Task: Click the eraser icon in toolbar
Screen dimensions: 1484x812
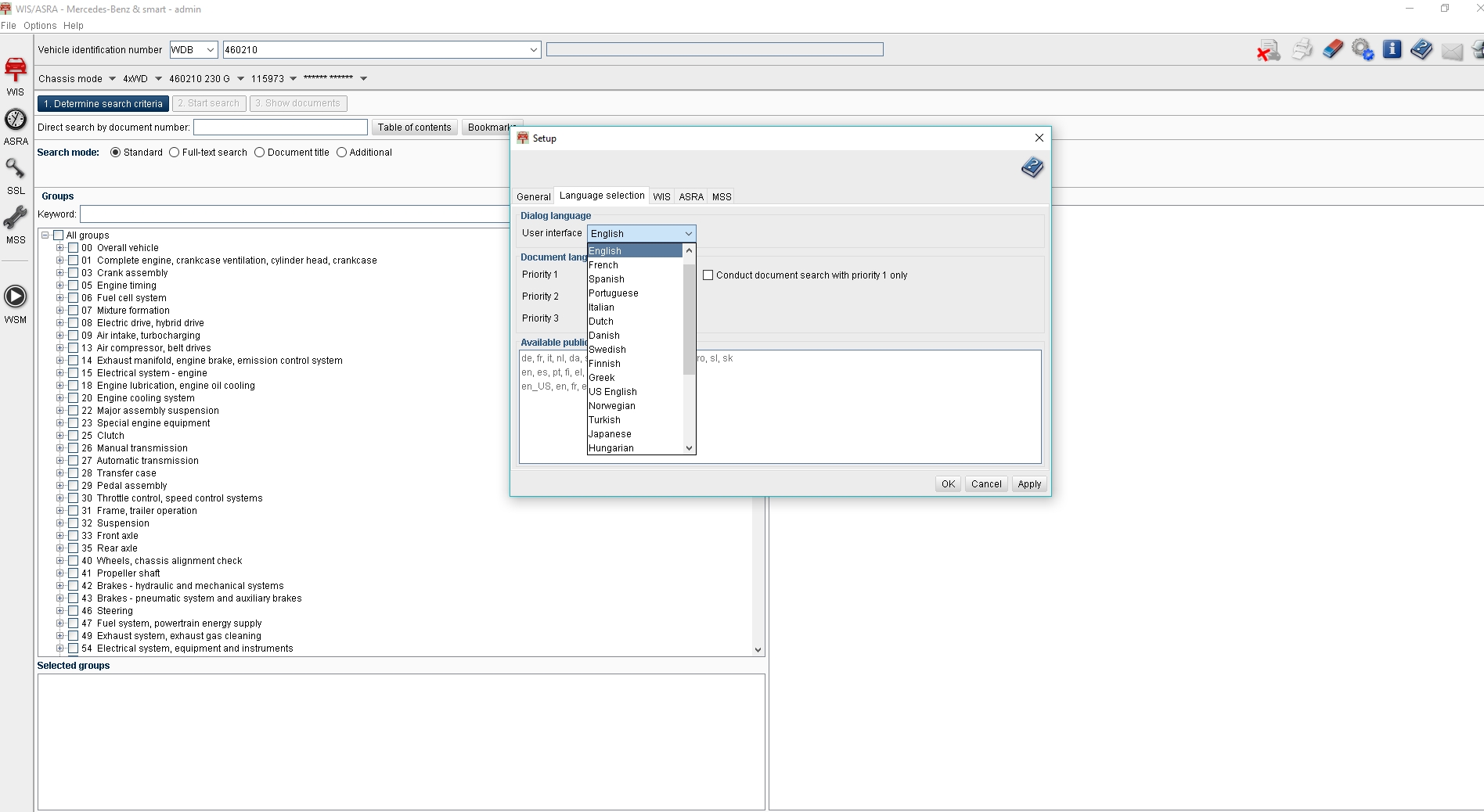Action: click(x=1333, y=49)
